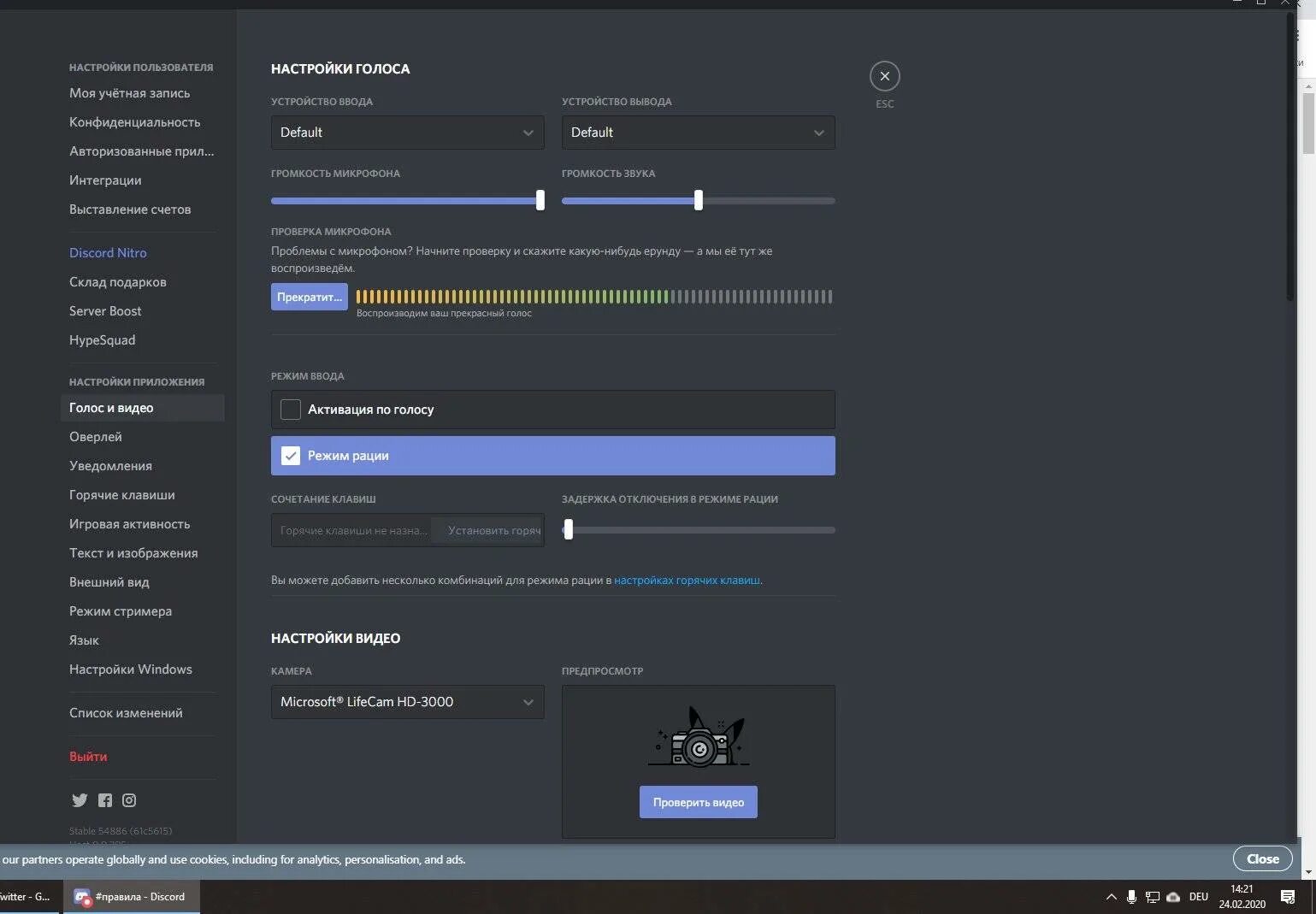
Task: Click the microphone tray icon
Action: coord(1131,897)
